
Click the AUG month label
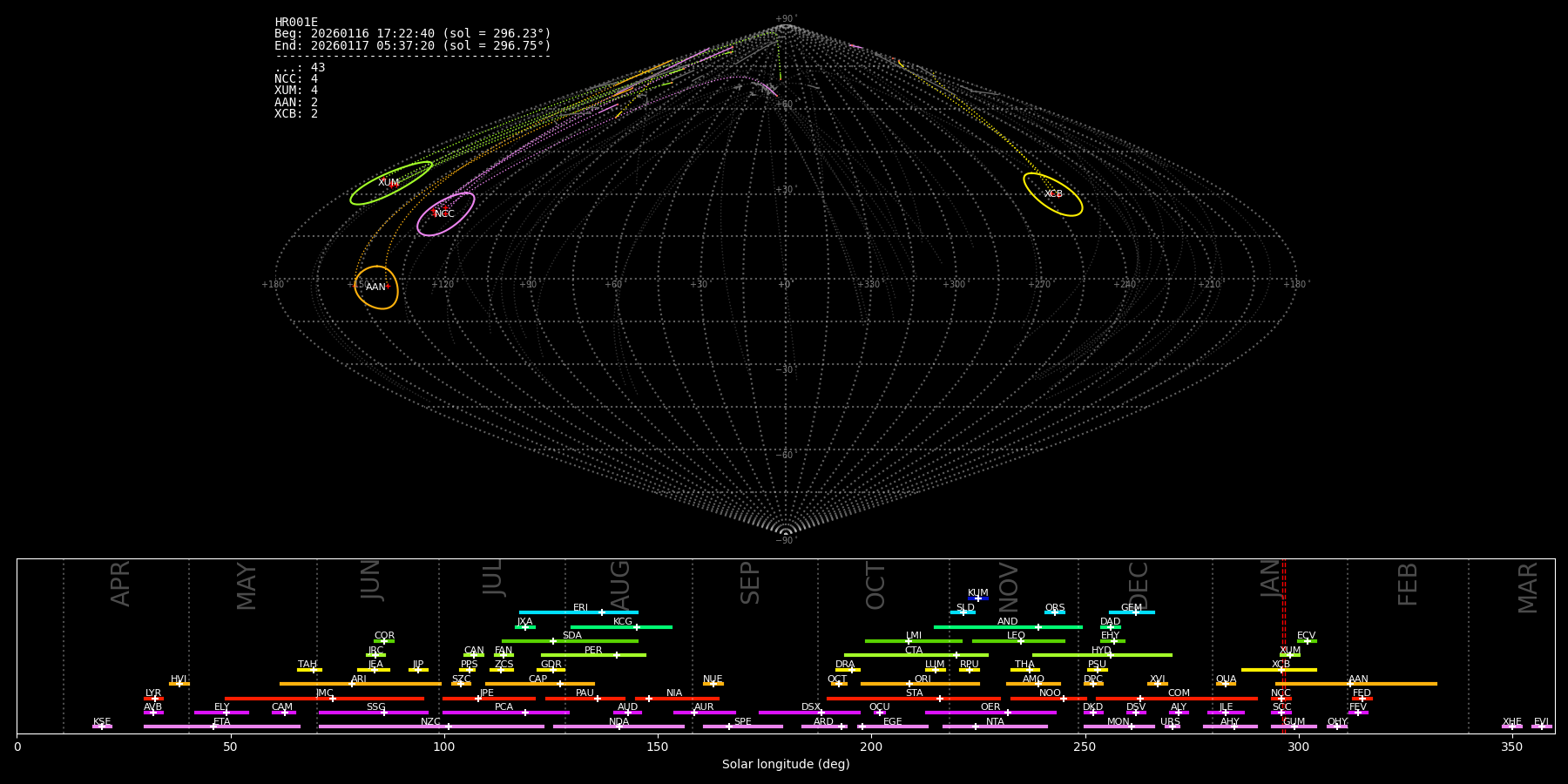(619, 584)
